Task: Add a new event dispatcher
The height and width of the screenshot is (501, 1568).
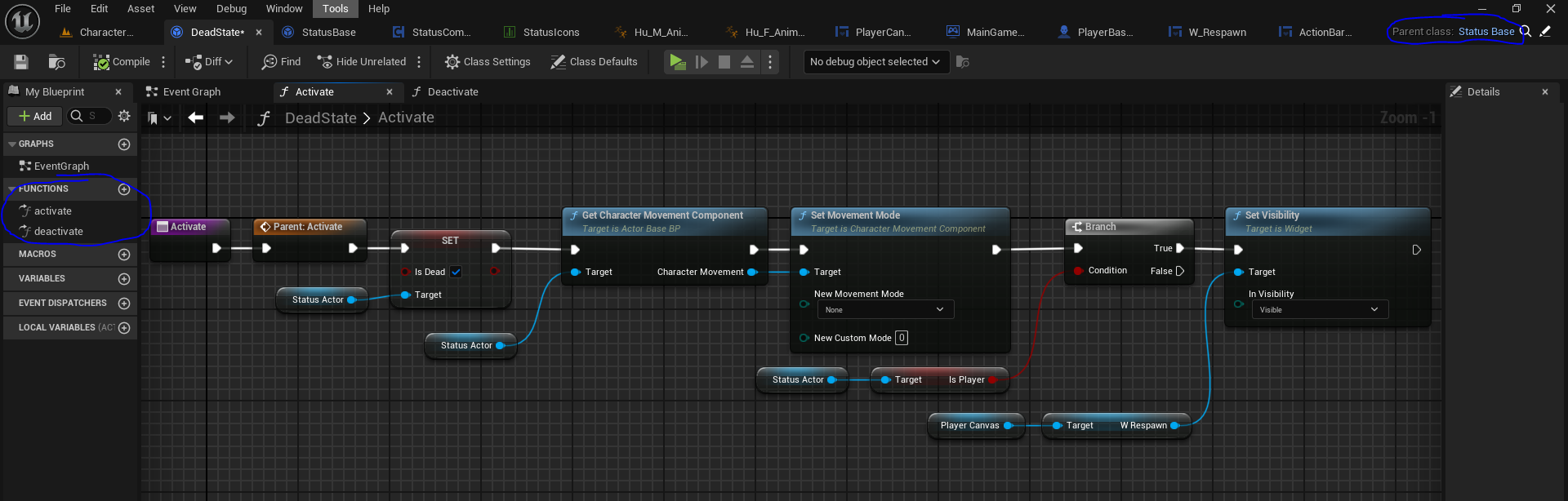Action: point(124,304)
